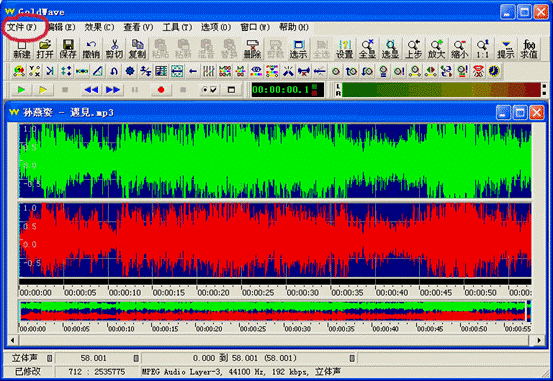The height and width of the screenshot is (381, 553).
Task: Undo with the 撤销 toolbar button
Action: 91,49
